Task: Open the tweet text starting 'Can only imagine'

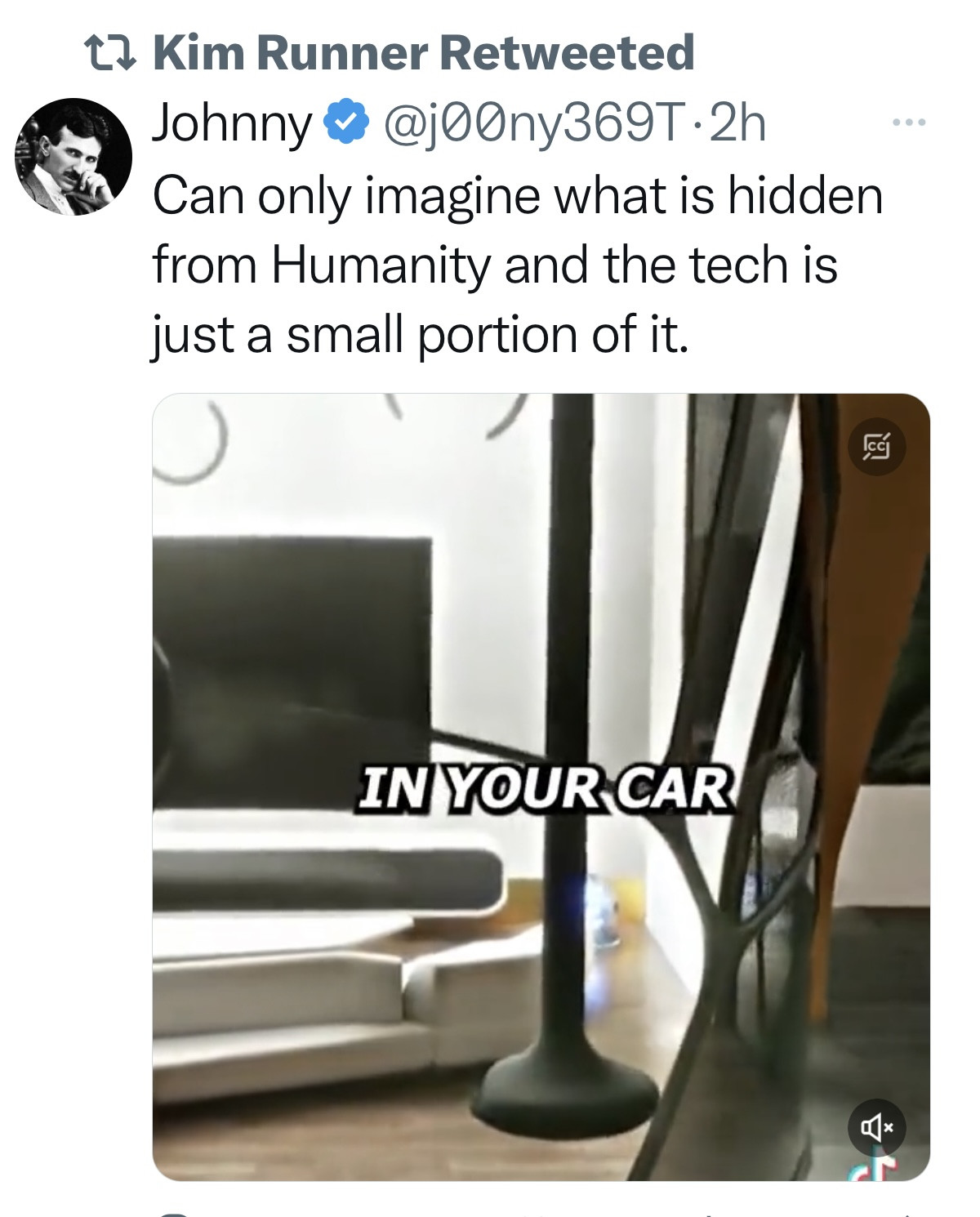Action: click(x=518, y=265)
